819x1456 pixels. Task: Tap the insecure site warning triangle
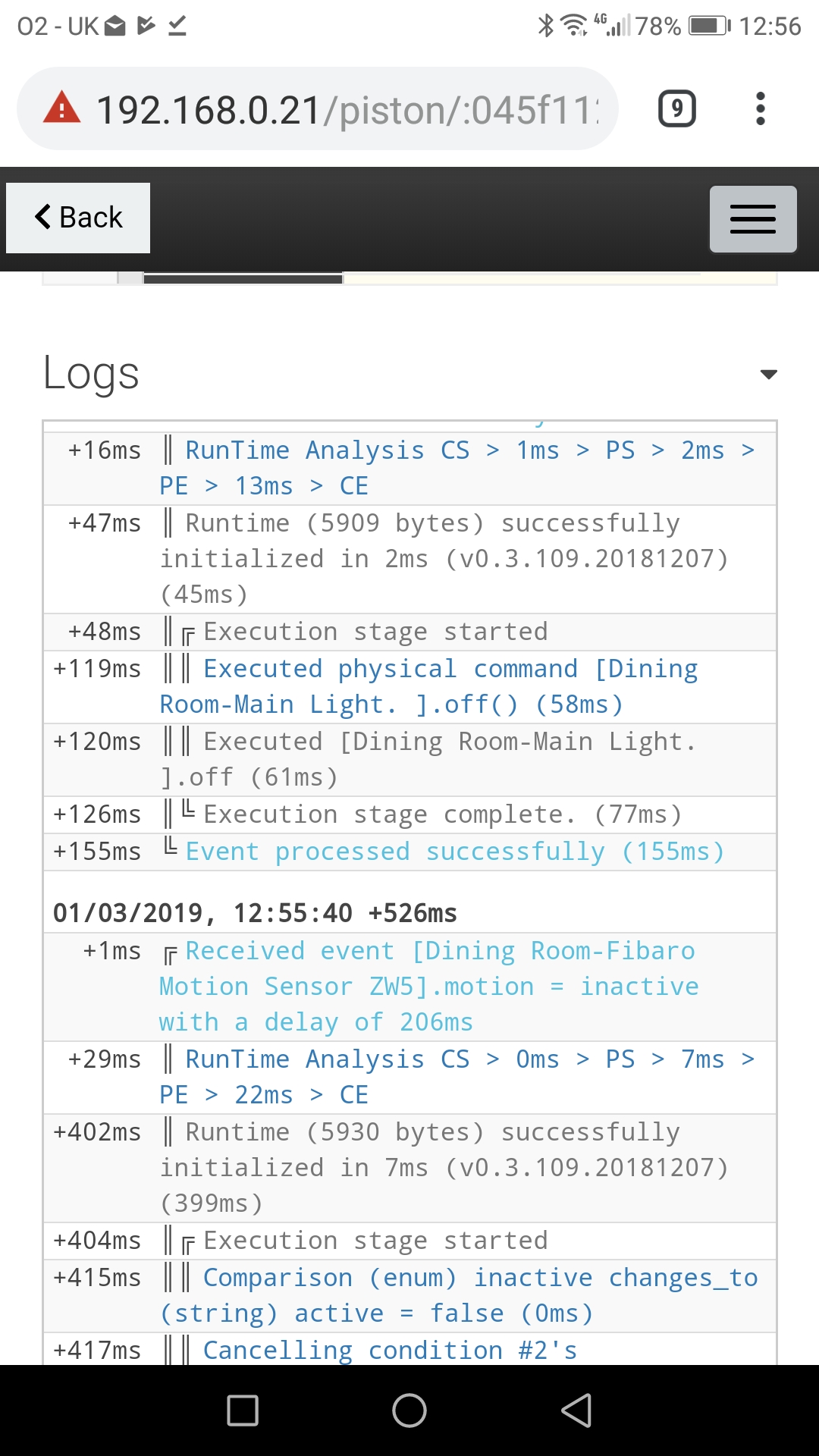pyautogui.click(x=62, y=109)
